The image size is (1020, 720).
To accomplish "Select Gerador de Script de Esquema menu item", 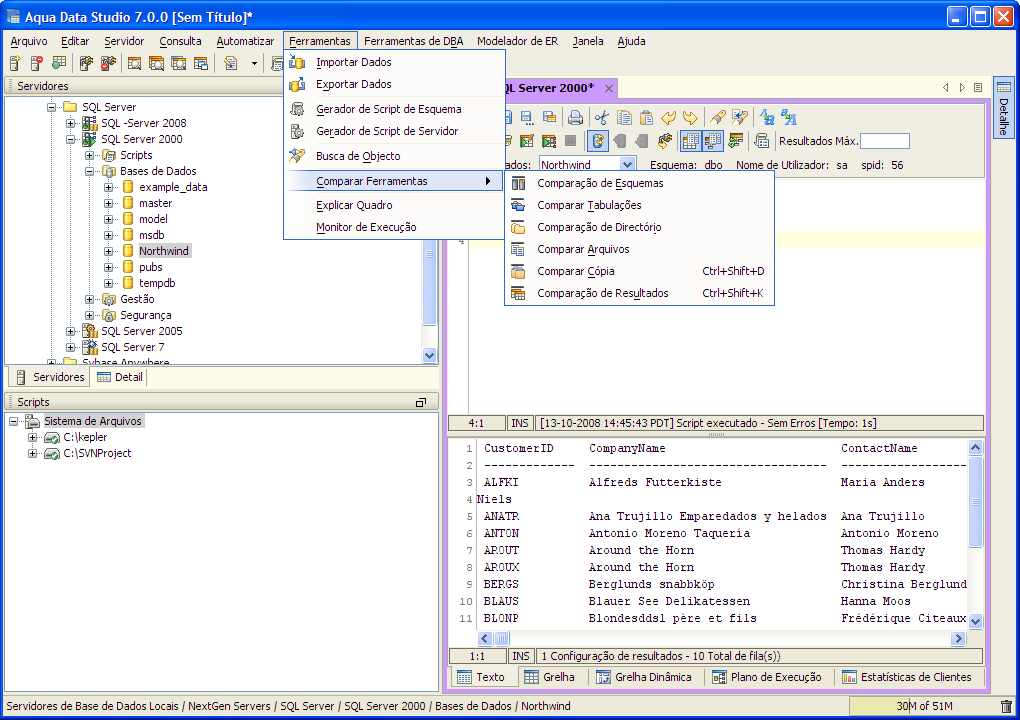I will (394, 109).
